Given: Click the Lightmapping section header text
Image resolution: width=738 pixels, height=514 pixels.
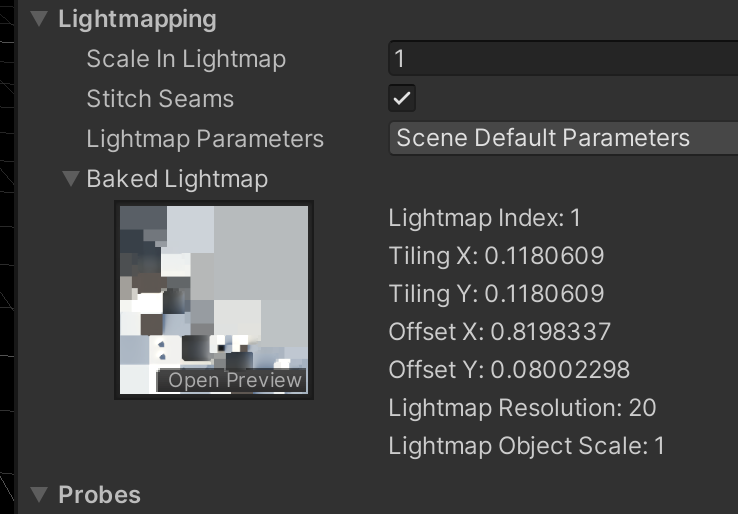Looking at the screenshot, I should click(x=137, y=20).
